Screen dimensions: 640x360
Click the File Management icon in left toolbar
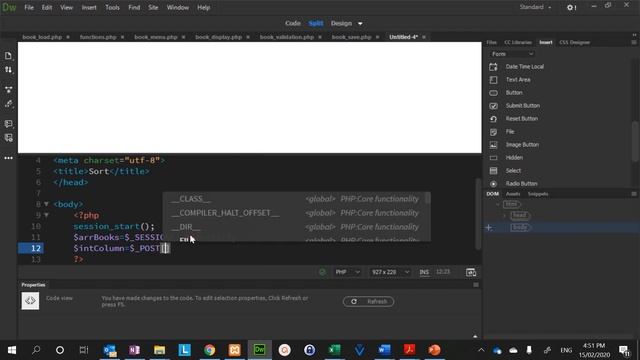[x=8, y=70]
